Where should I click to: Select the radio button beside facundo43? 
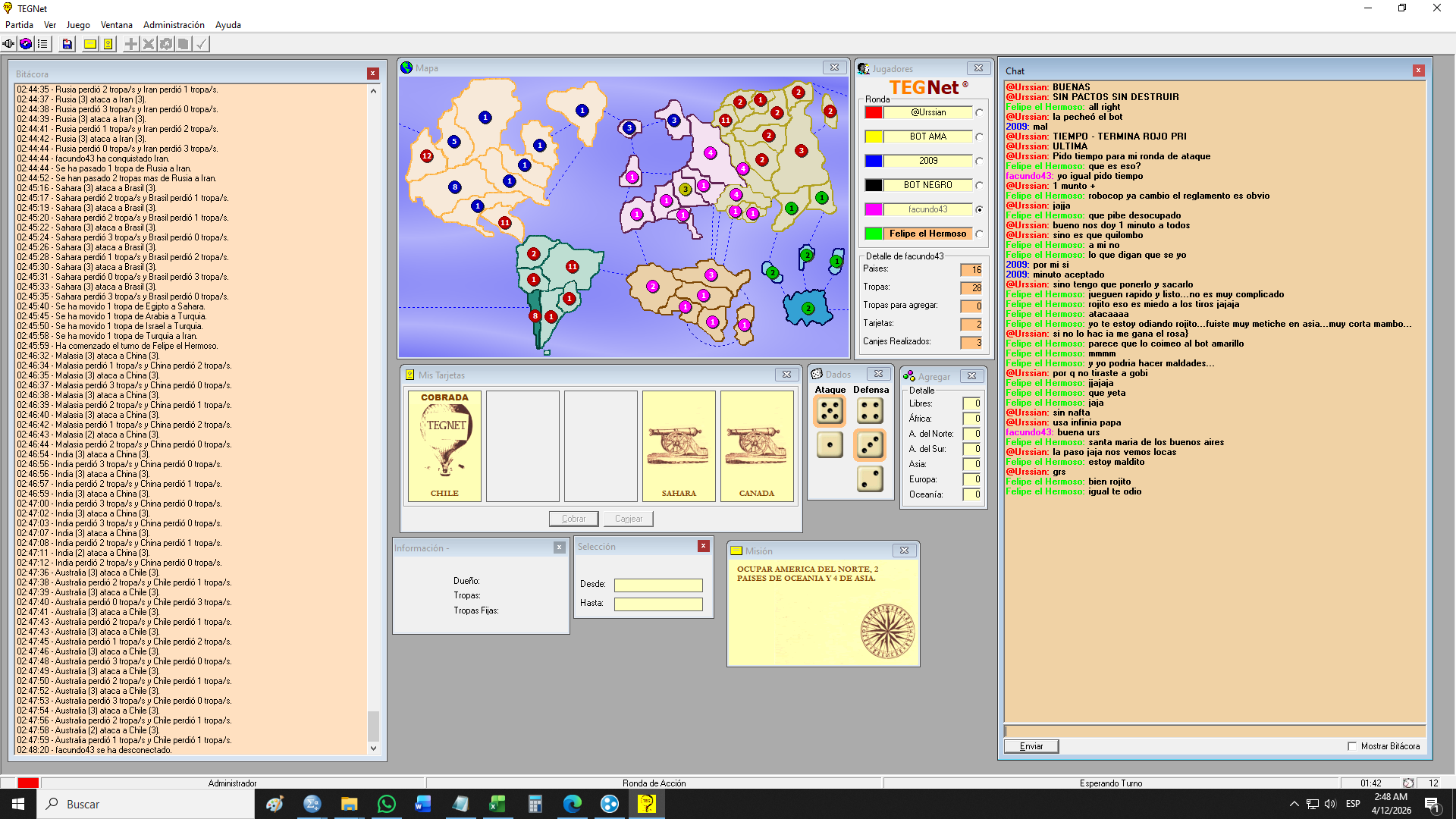[x=979, y=209]
